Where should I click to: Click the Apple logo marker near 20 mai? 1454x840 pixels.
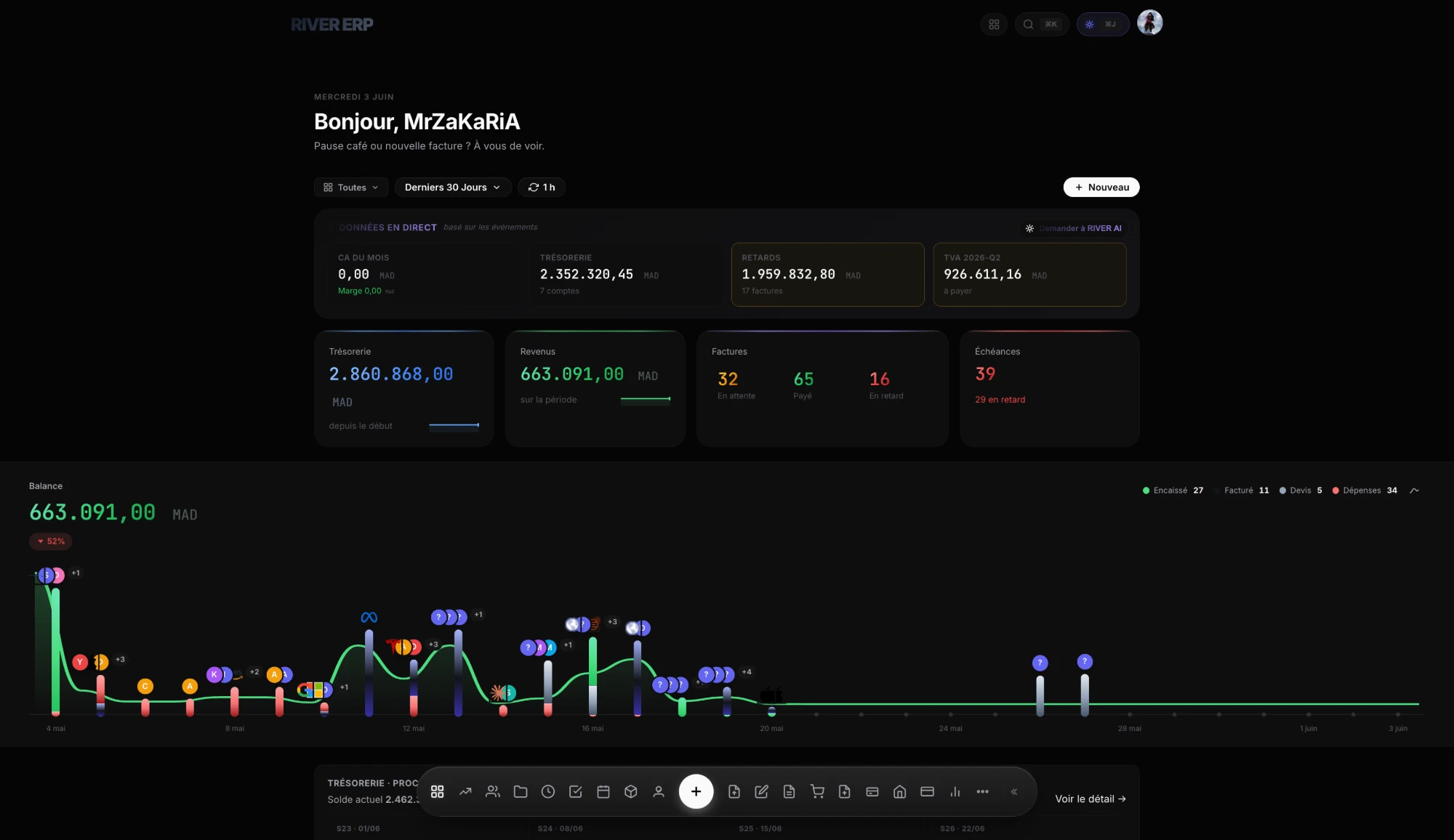click(771, 695)
